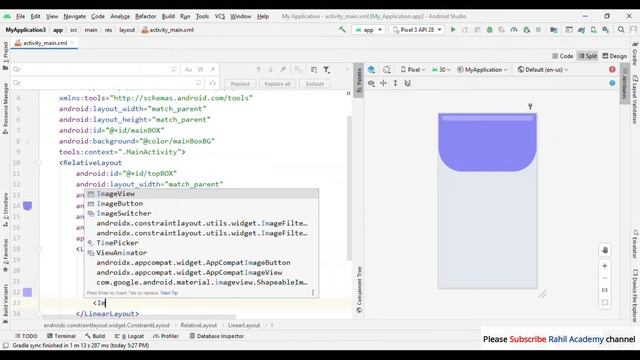Click the orientation for preview icon
The height and width of the screenshot is (360, 640).
click(x=387, y=70)
